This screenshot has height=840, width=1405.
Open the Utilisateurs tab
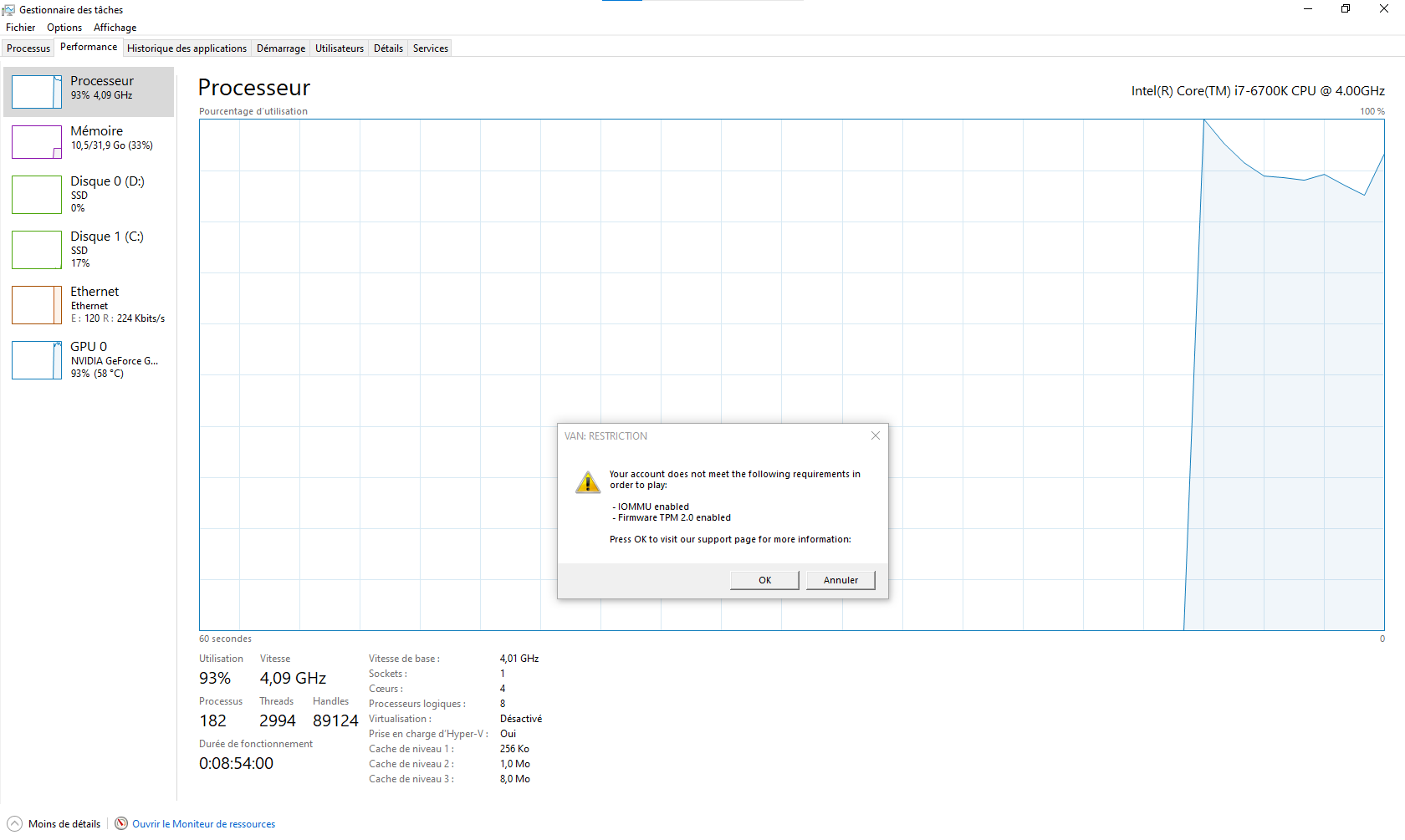[x=340, y=48]
